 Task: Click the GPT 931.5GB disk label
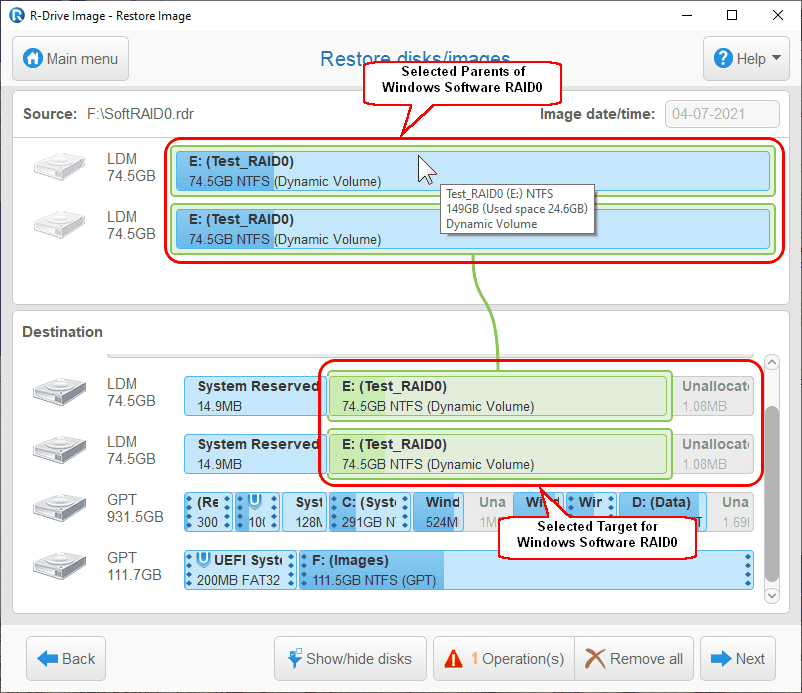[135, 508]
